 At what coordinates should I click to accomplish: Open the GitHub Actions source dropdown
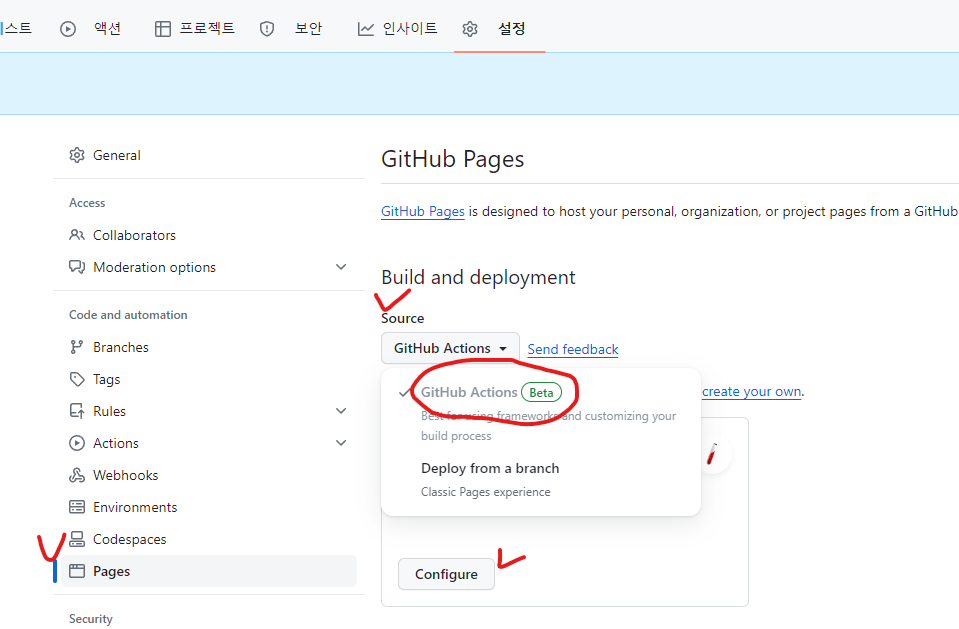coord(450,348)
